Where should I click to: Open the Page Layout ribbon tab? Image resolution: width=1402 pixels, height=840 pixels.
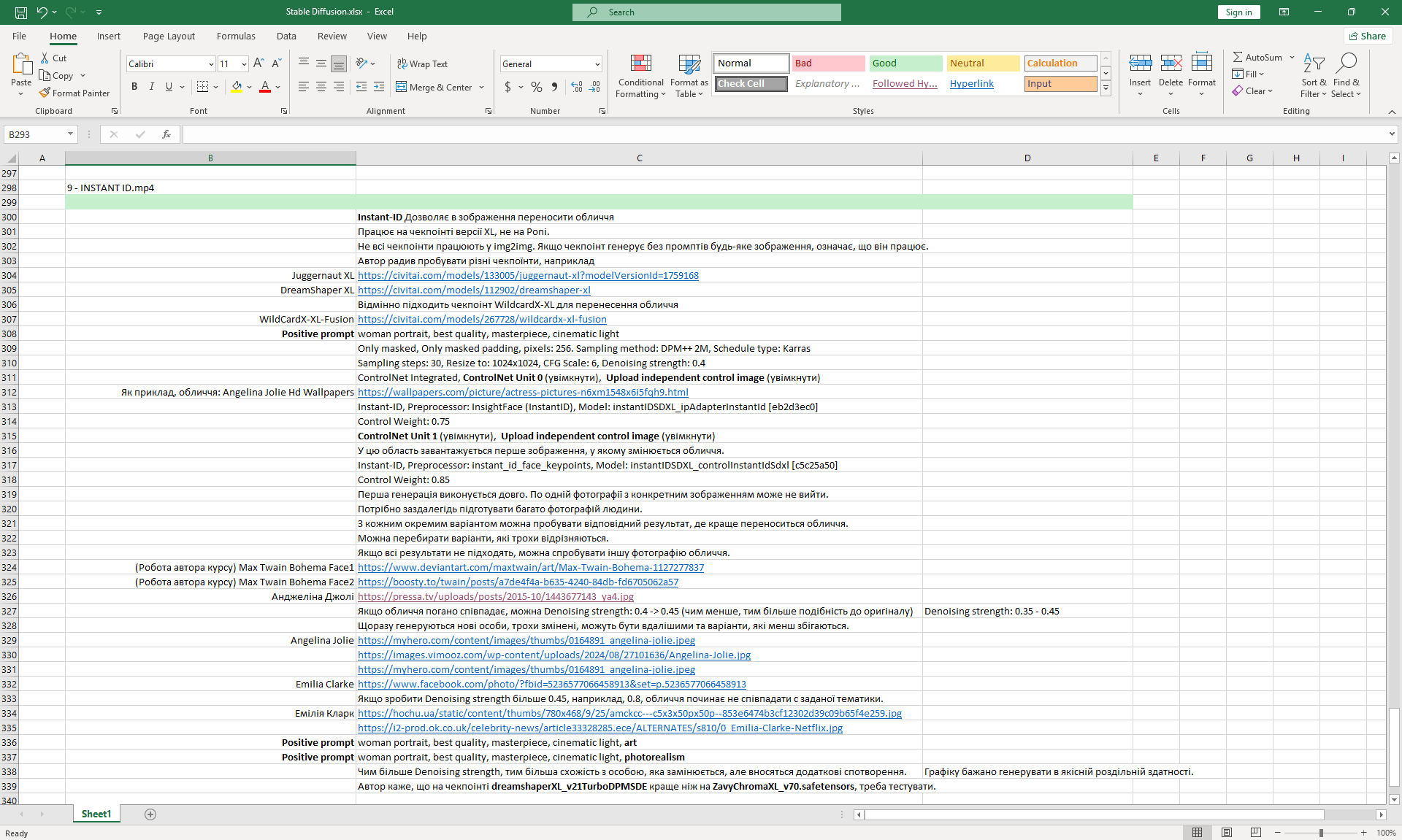pos(169,36)
